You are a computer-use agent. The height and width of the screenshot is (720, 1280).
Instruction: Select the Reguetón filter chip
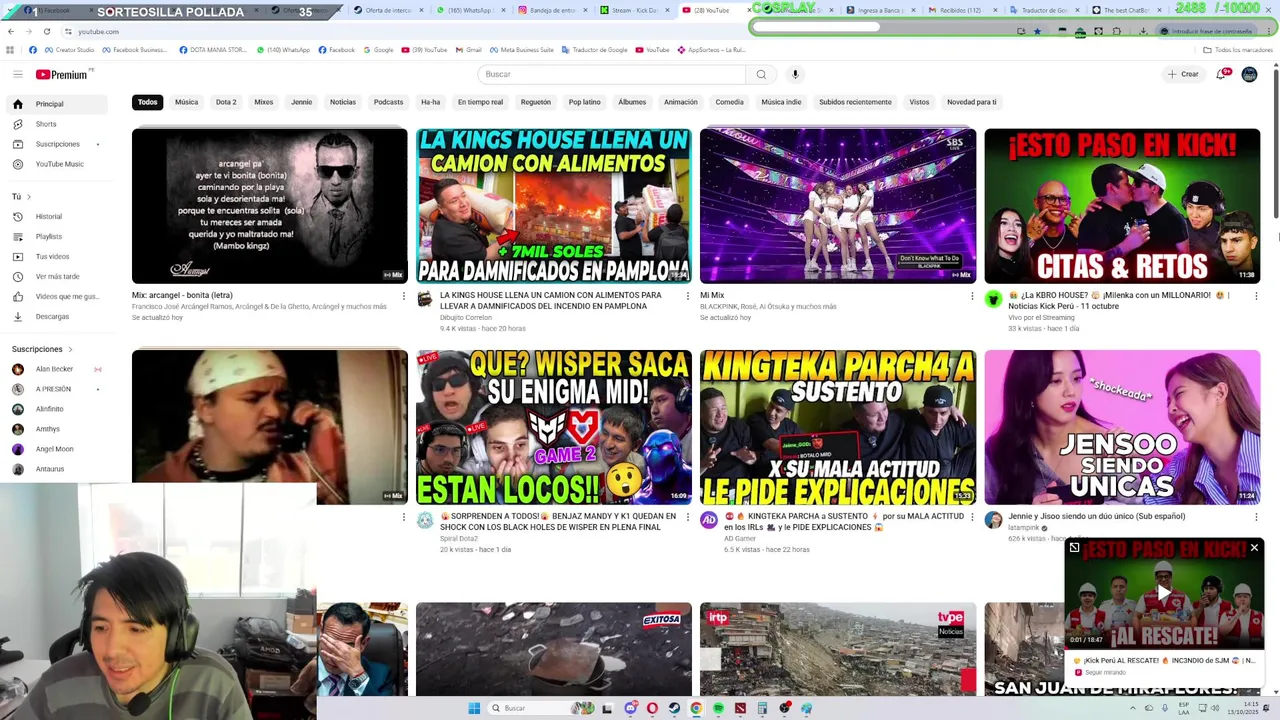tap(536, 102)
